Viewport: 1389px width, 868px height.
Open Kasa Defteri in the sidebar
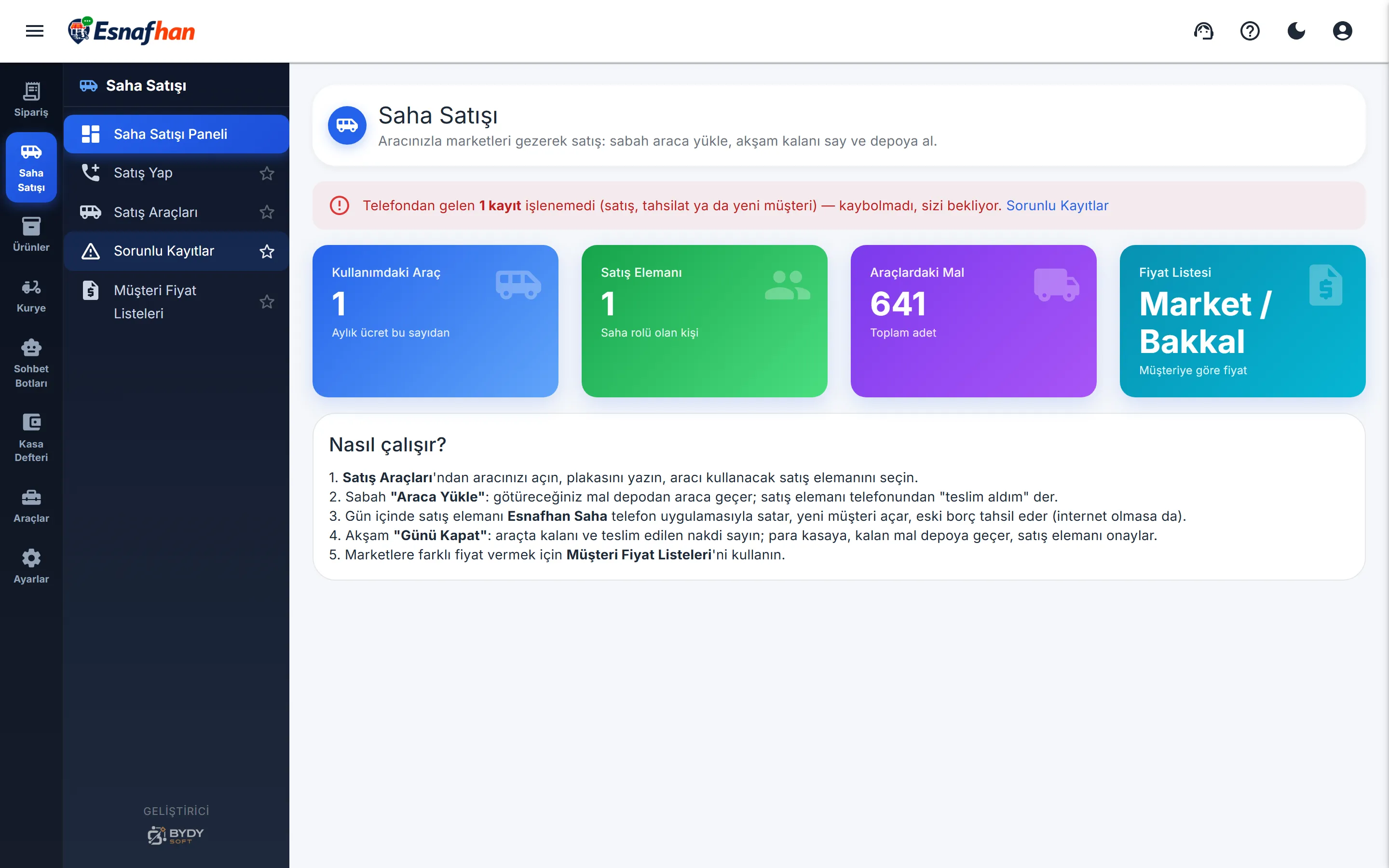31,438
